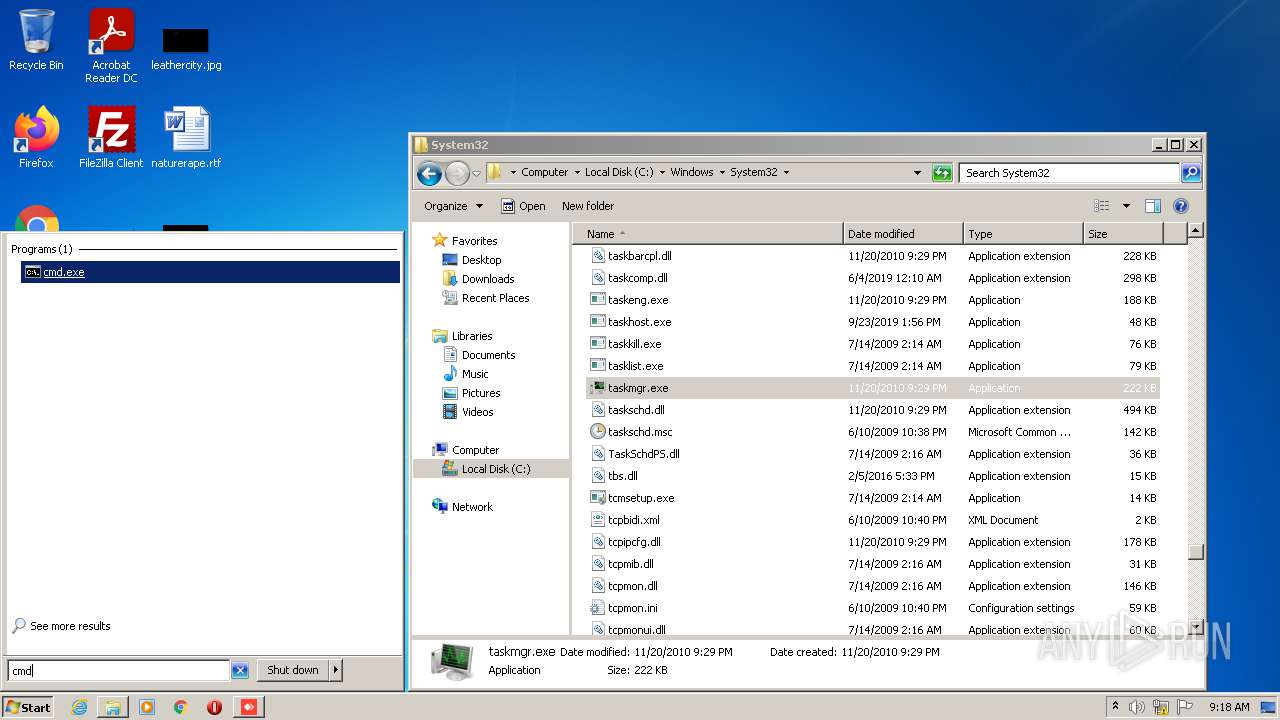Screen dimensions: 1280x720
Task: Open the Organize dropdown menu
Action: click(x=453, y=206)
